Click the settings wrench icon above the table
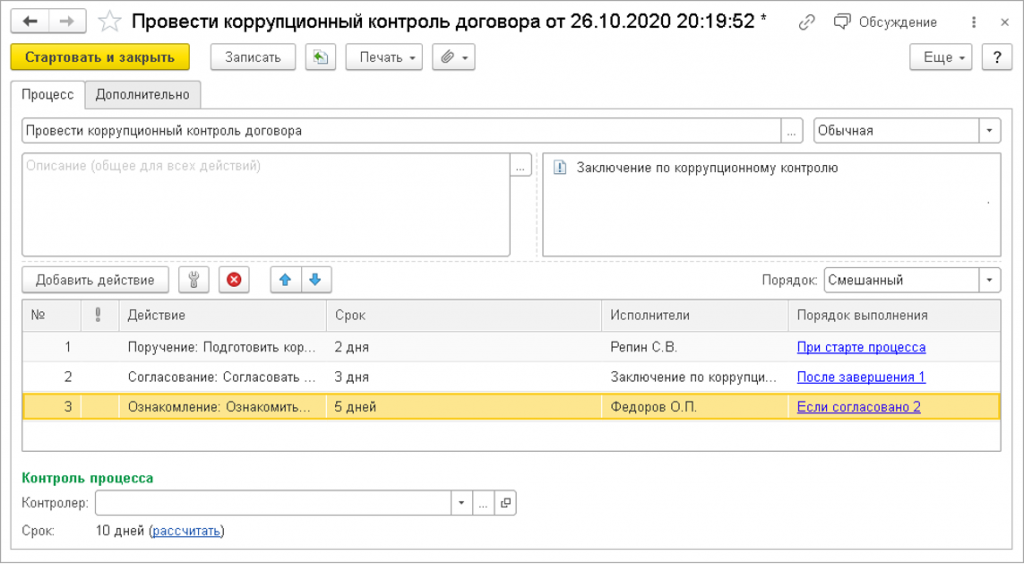 [193, 280]
